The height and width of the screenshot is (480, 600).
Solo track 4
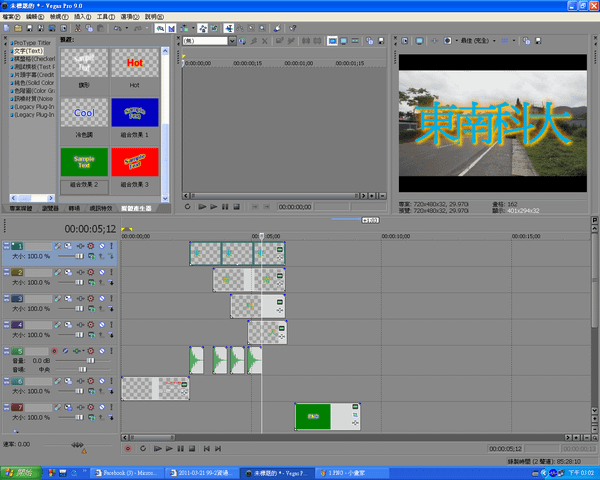(111, 325)
